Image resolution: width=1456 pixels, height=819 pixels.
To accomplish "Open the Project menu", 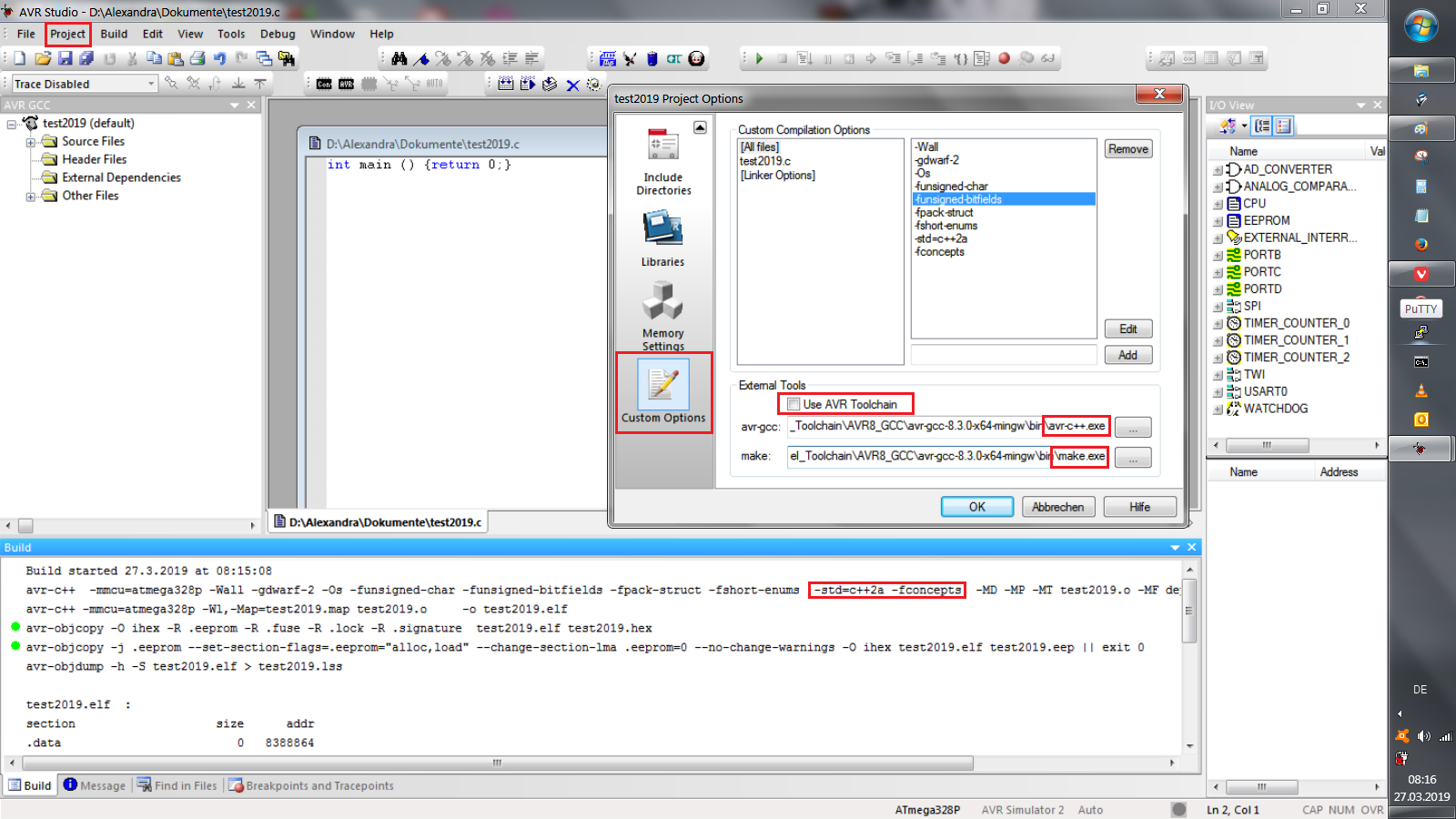I will [67, 34].
